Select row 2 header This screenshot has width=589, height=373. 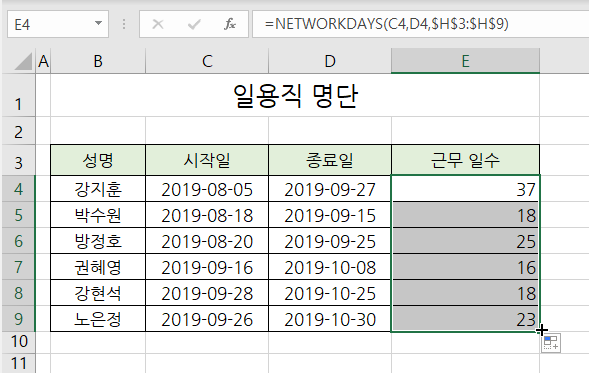(19, 131)
